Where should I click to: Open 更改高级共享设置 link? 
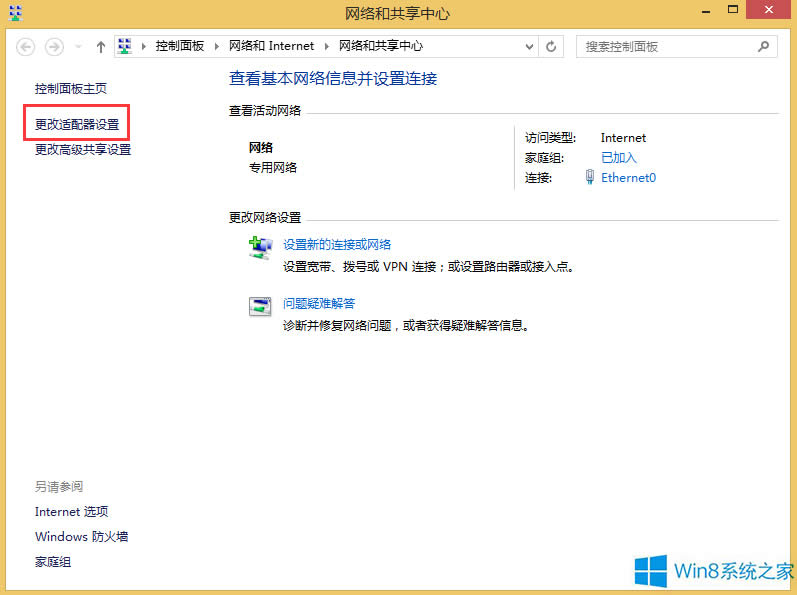[x=83, y=150]
